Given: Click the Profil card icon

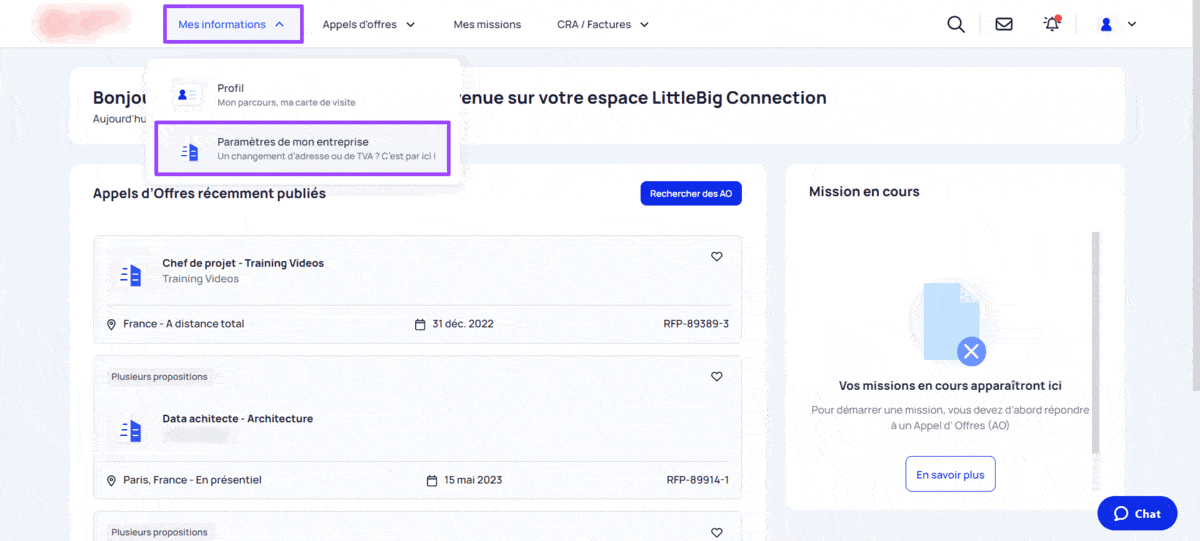Looking at the screenshot, I should coord(188,94).
